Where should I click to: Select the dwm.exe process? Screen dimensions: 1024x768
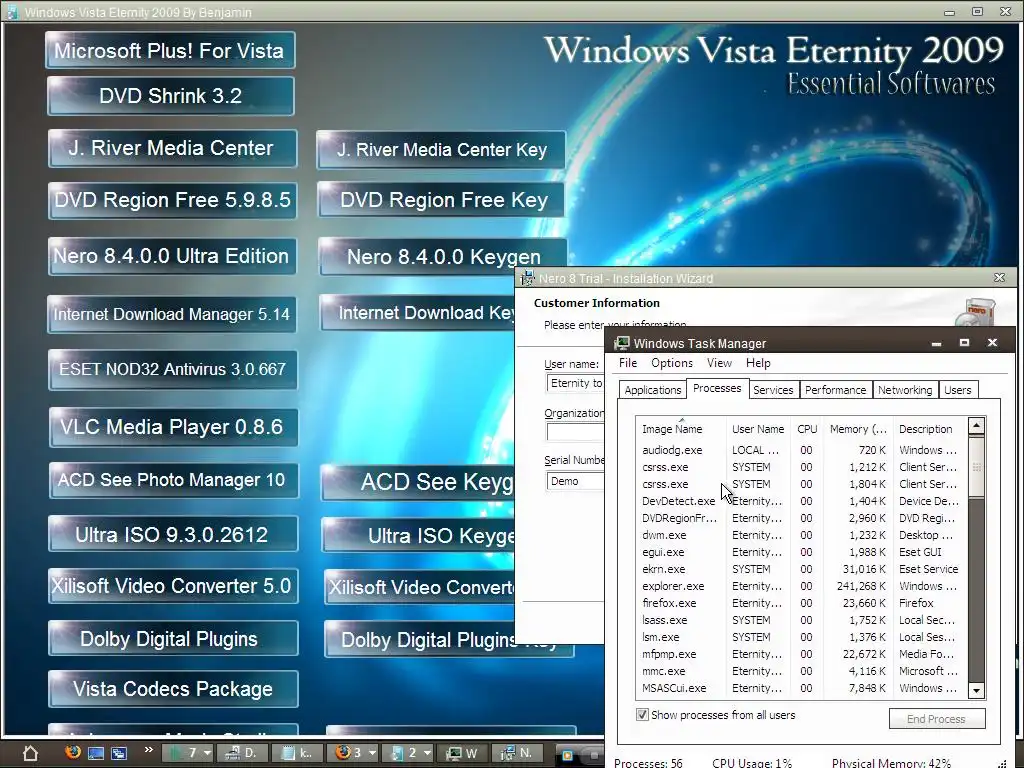(x=801, y=535)
